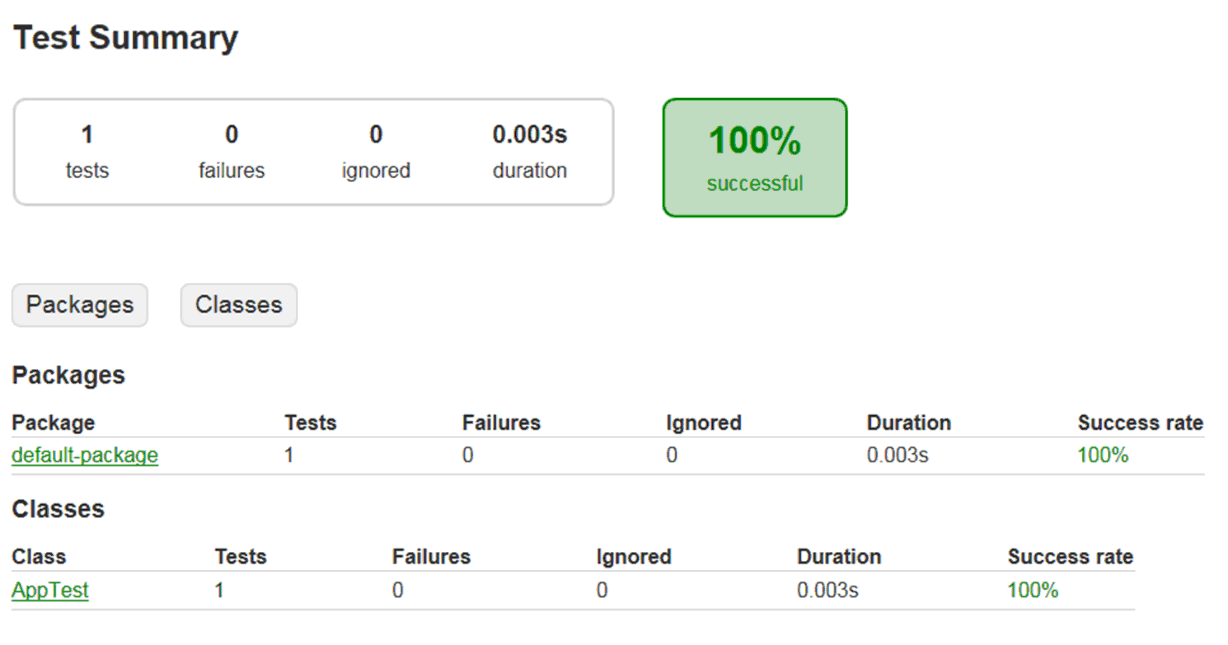Click Success rate header in Classes table
This screenshot has width=1228, height=645.
pos(1070,557)
